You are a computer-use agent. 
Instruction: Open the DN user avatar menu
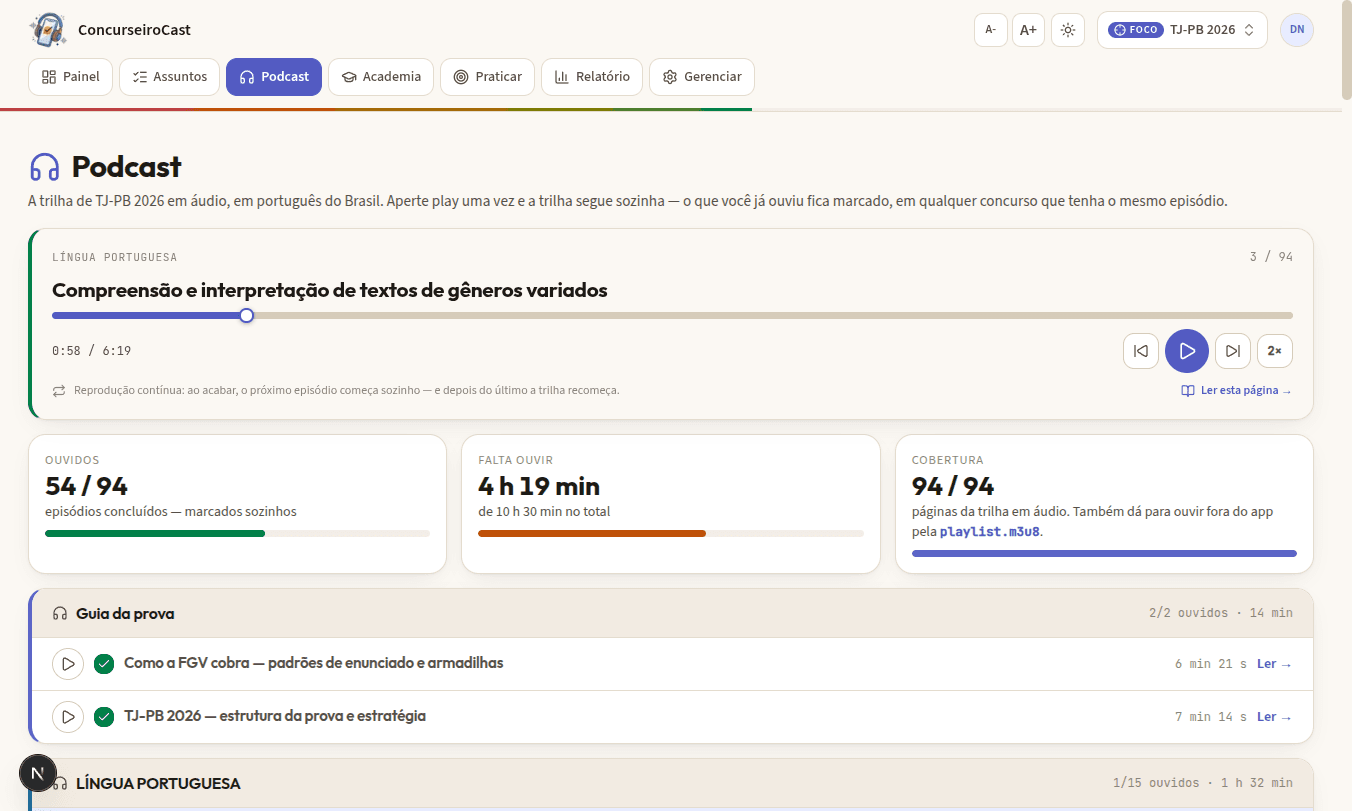point(1297,30)
